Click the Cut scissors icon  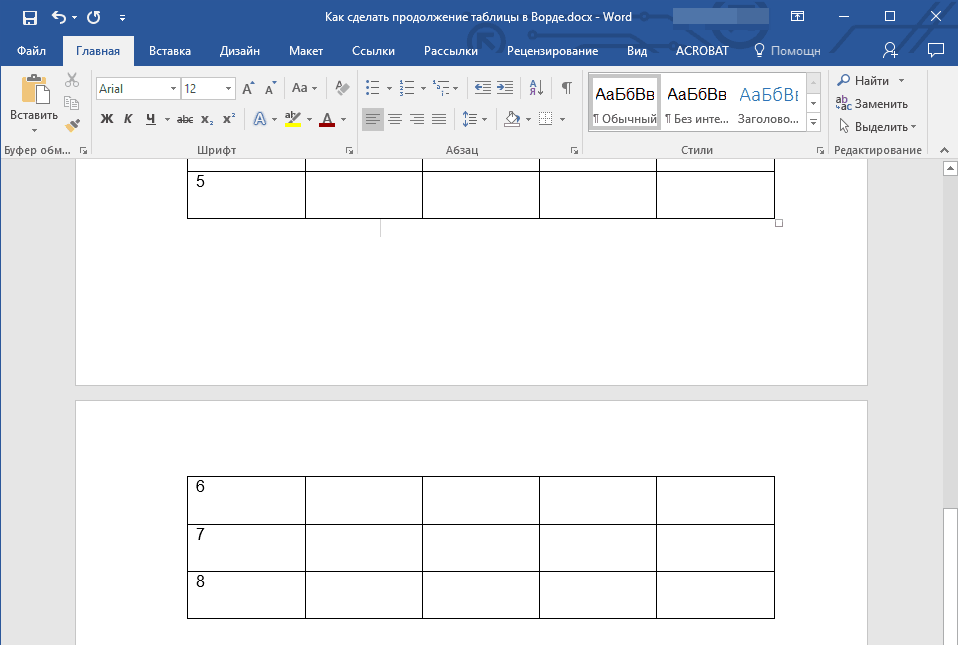point(72,80)
